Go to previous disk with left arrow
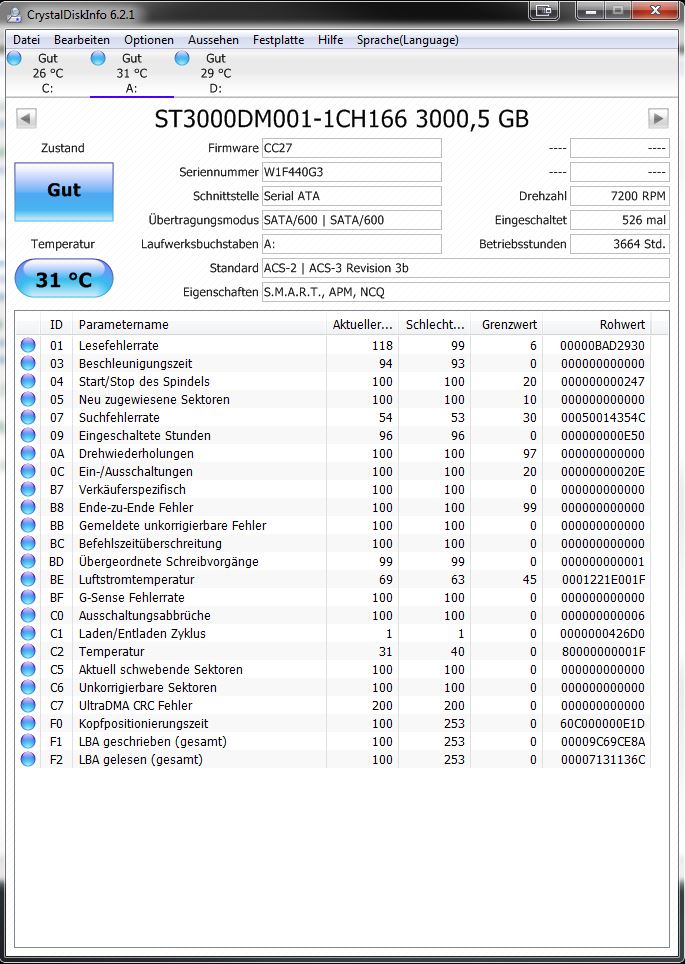The width and height of the screenshot is (685, 964). (x=26, y=118)
